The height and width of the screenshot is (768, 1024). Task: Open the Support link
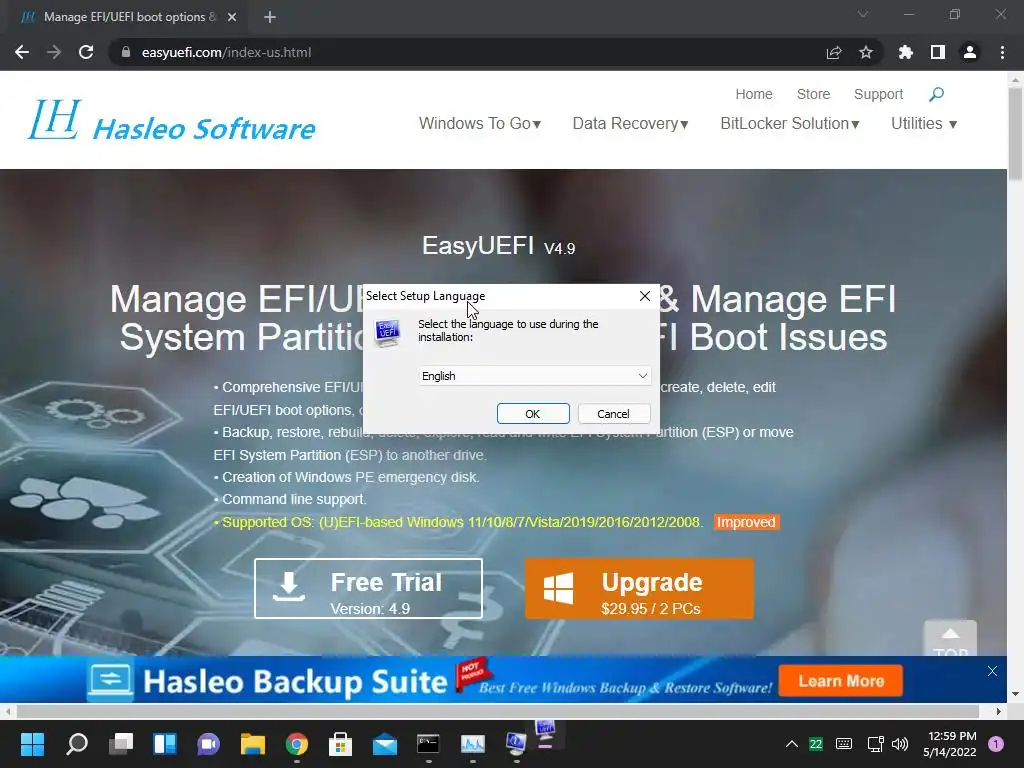pos(878,94)
